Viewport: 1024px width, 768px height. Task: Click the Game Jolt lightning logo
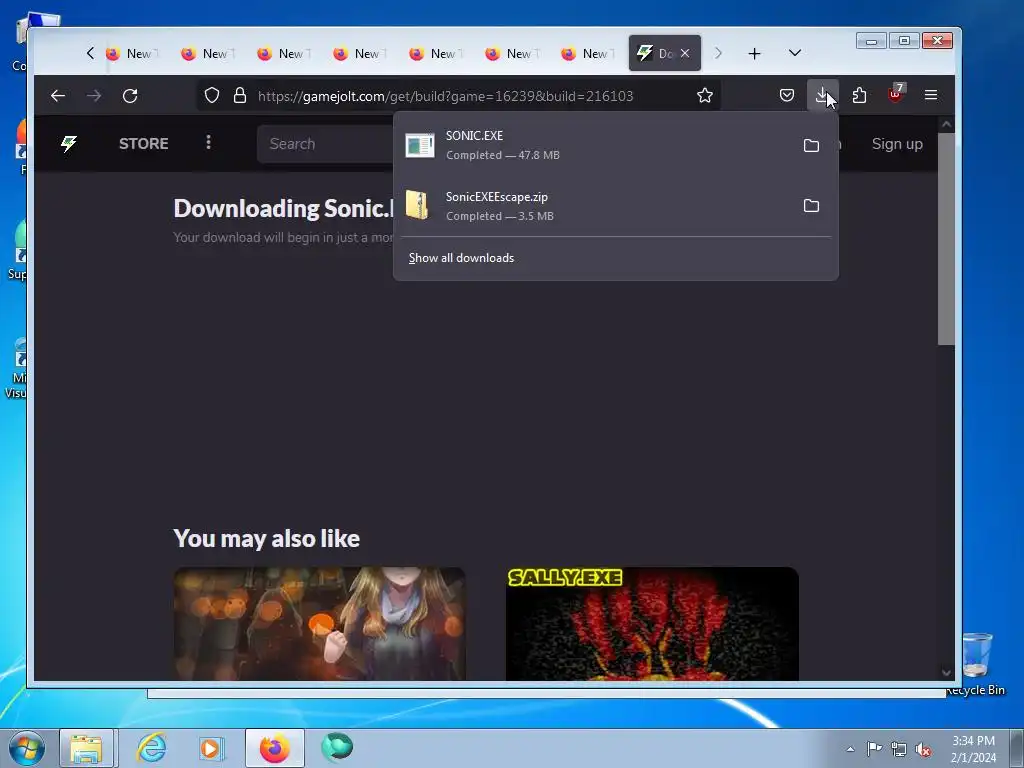coord(69,144)
